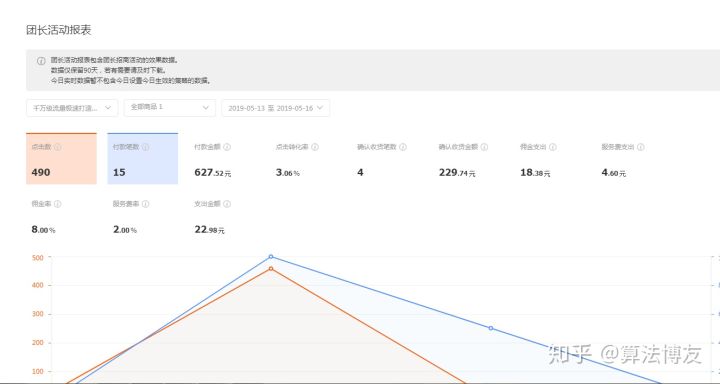
Task: Select the 付款金额 627.52元 metric card
Action: [x=224, y=158]
